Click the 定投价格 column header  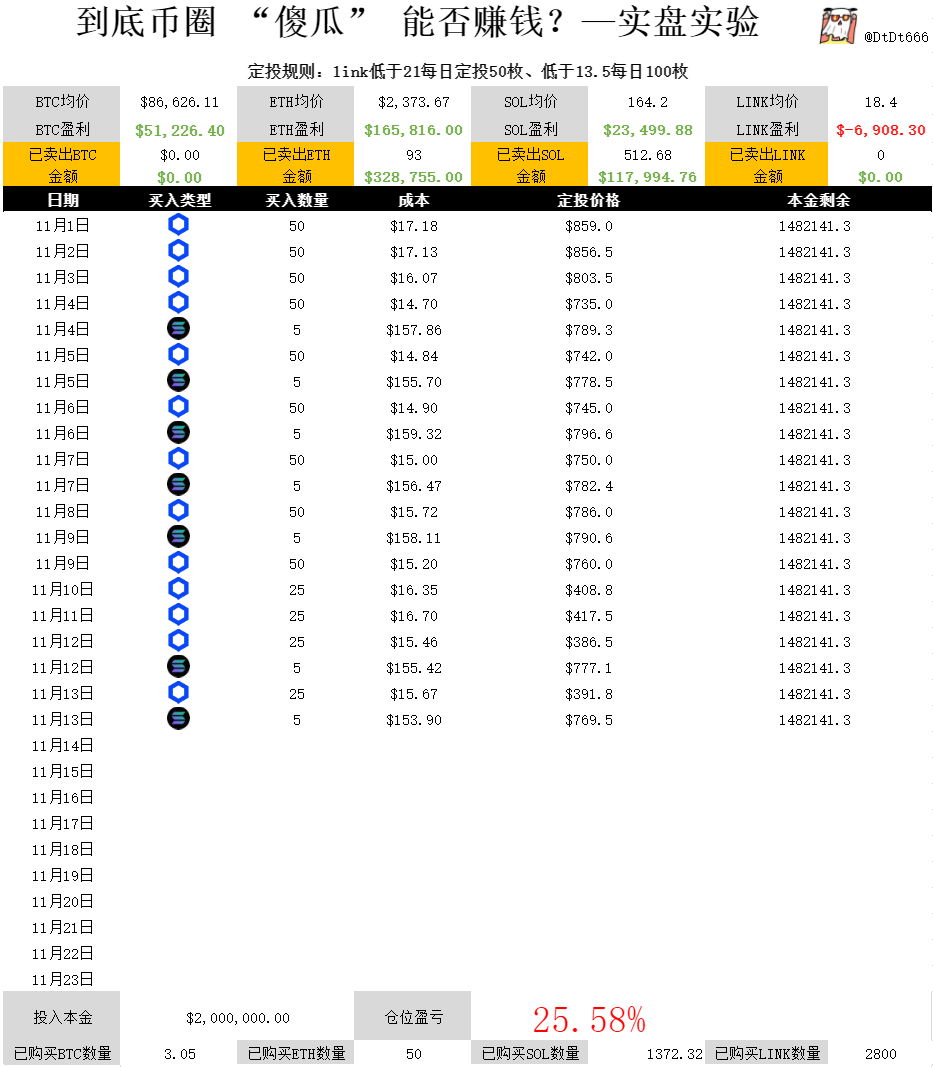coord(589,200)
